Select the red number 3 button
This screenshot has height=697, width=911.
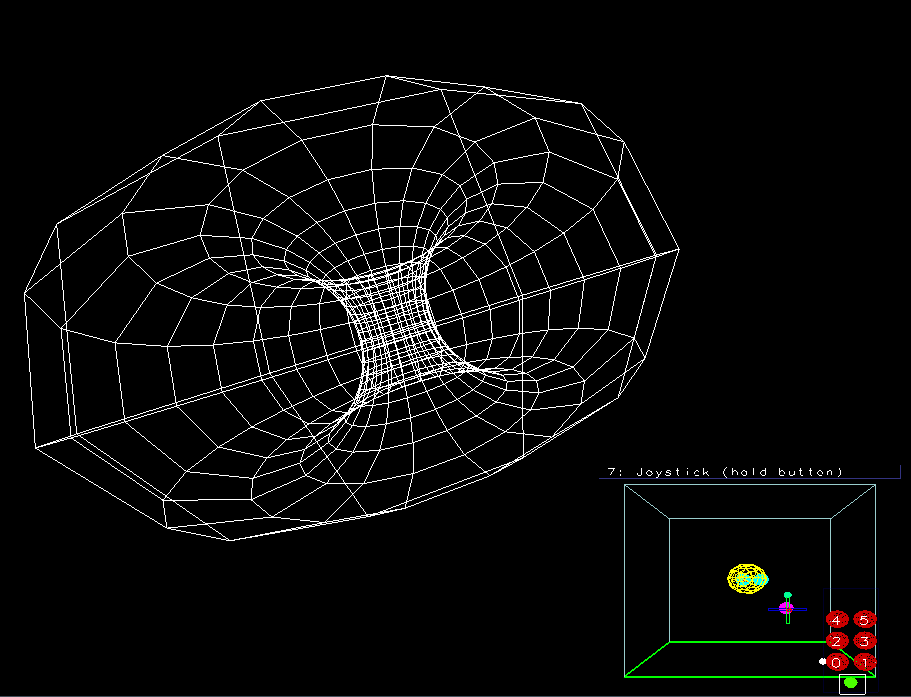864,641
